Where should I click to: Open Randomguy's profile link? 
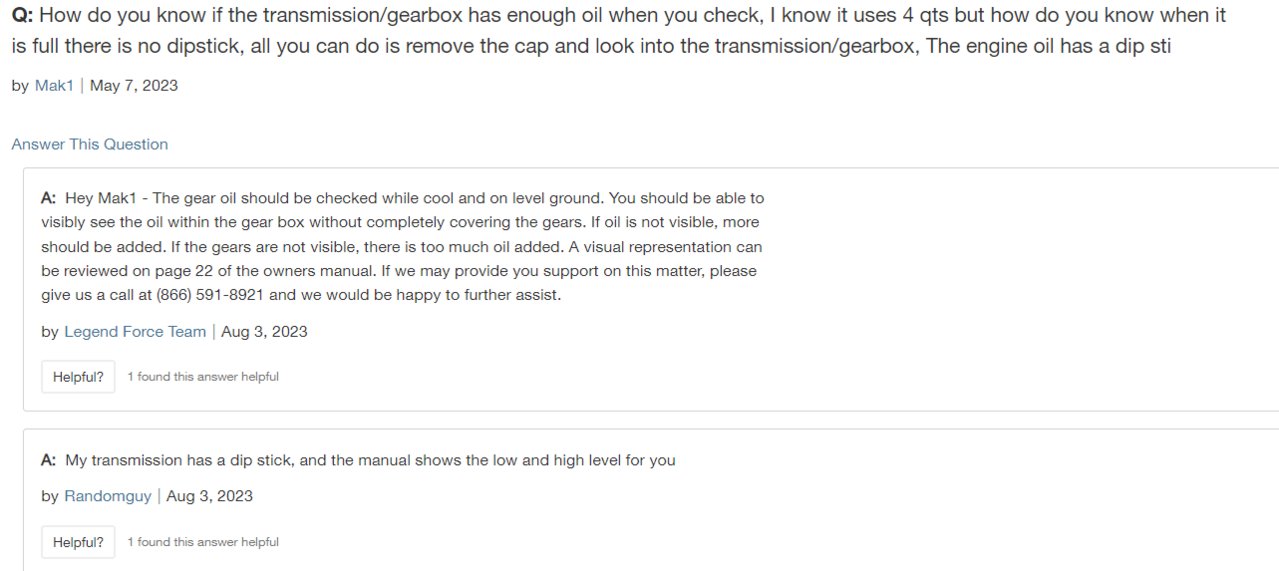pos(108,496)
